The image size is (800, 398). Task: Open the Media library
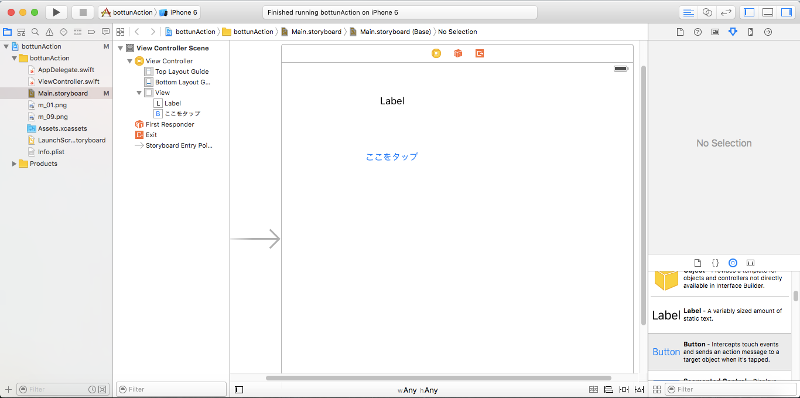750,263
